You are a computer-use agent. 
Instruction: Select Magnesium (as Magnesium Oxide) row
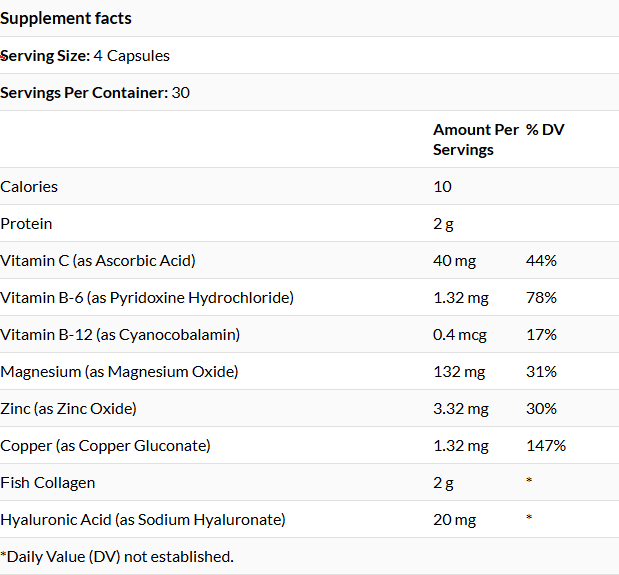(310, 371)
